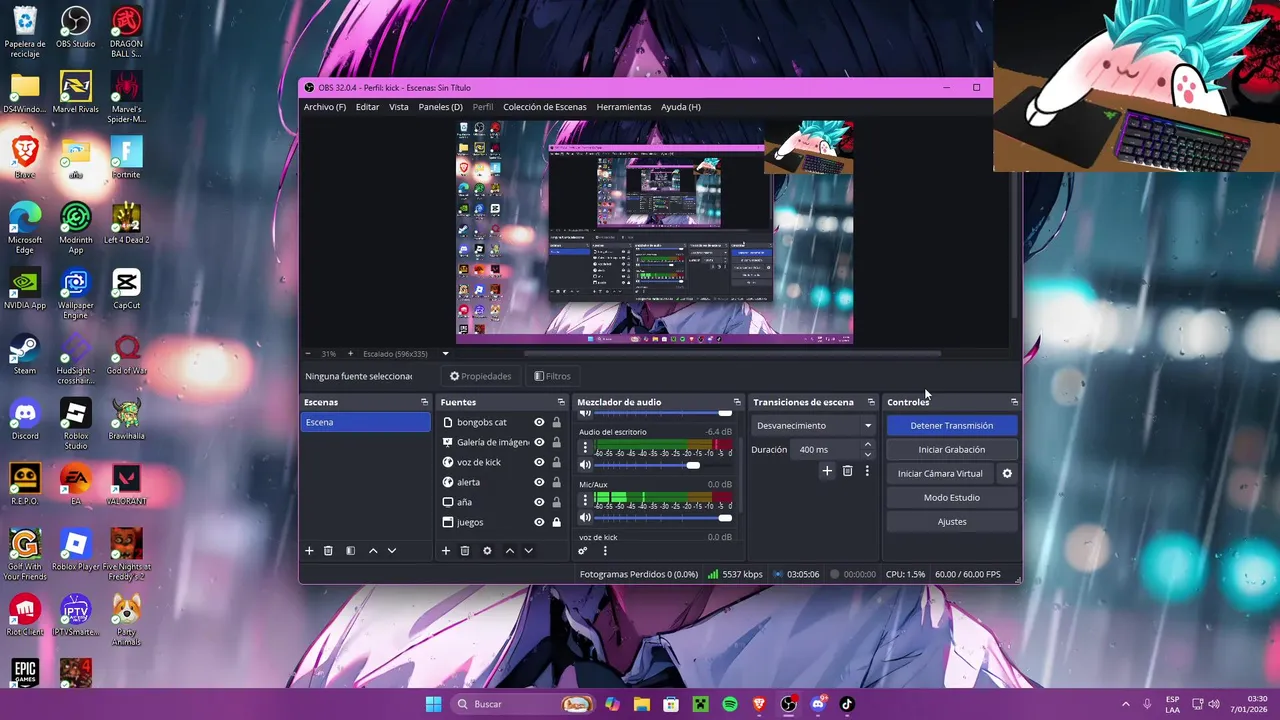Select the Escena scene row

click(365, 422)
